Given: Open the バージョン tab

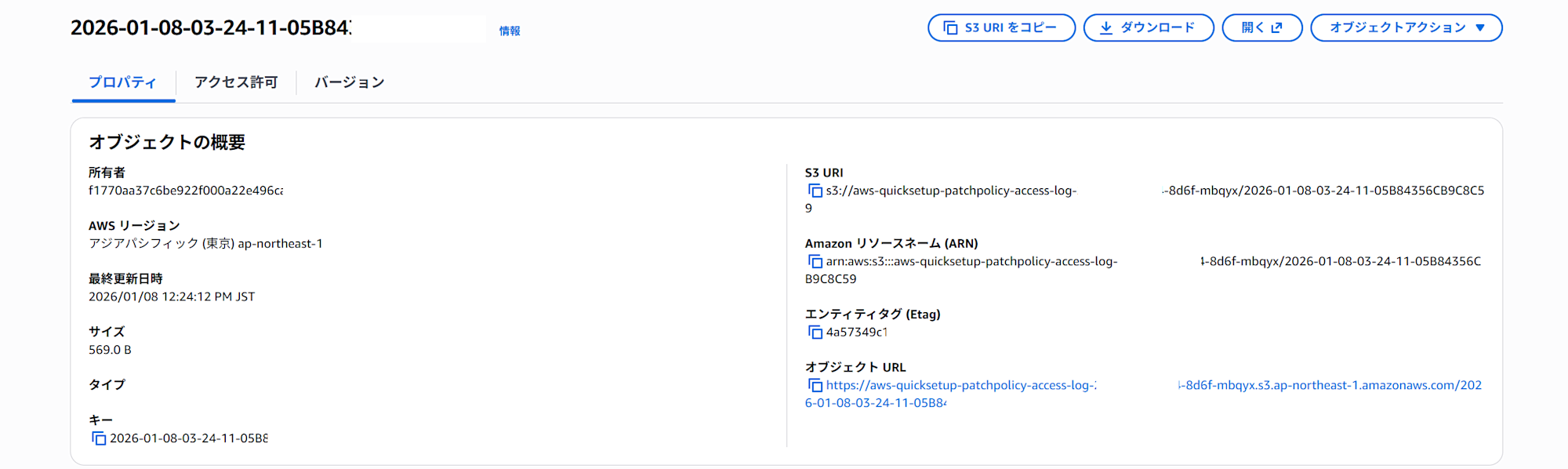Looking at the screenshot, I should click(350, 82).
